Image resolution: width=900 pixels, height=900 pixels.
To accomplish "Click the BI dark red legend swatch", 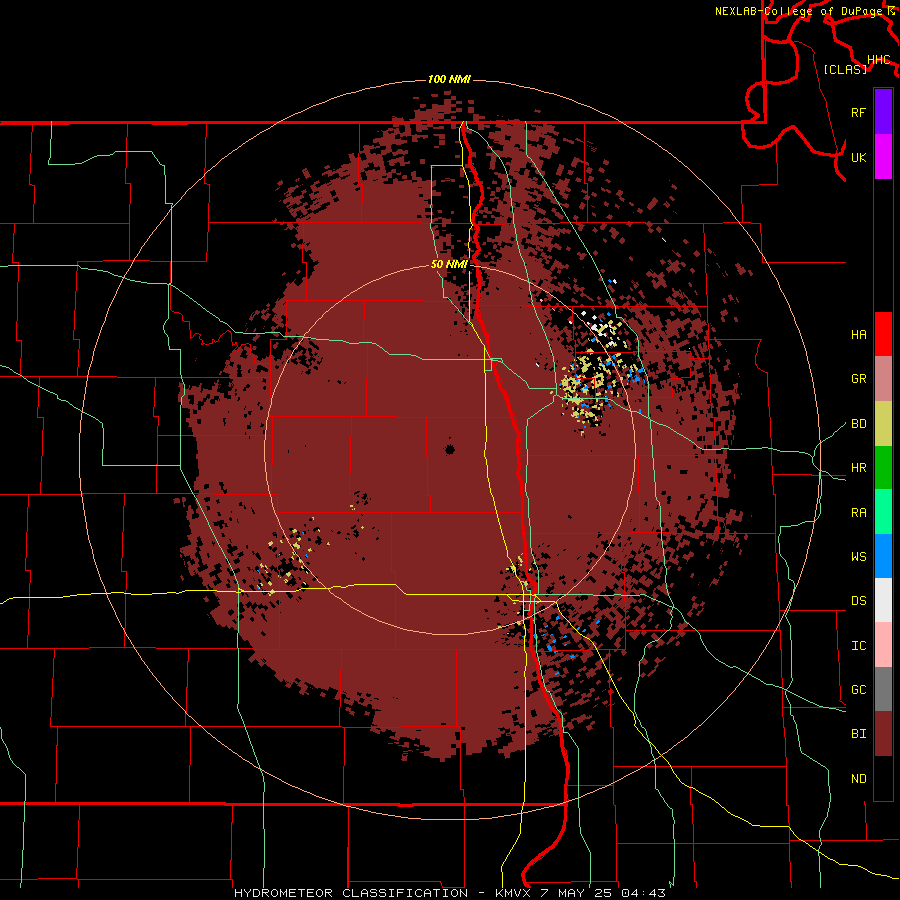I will click(x=883, y=734).
